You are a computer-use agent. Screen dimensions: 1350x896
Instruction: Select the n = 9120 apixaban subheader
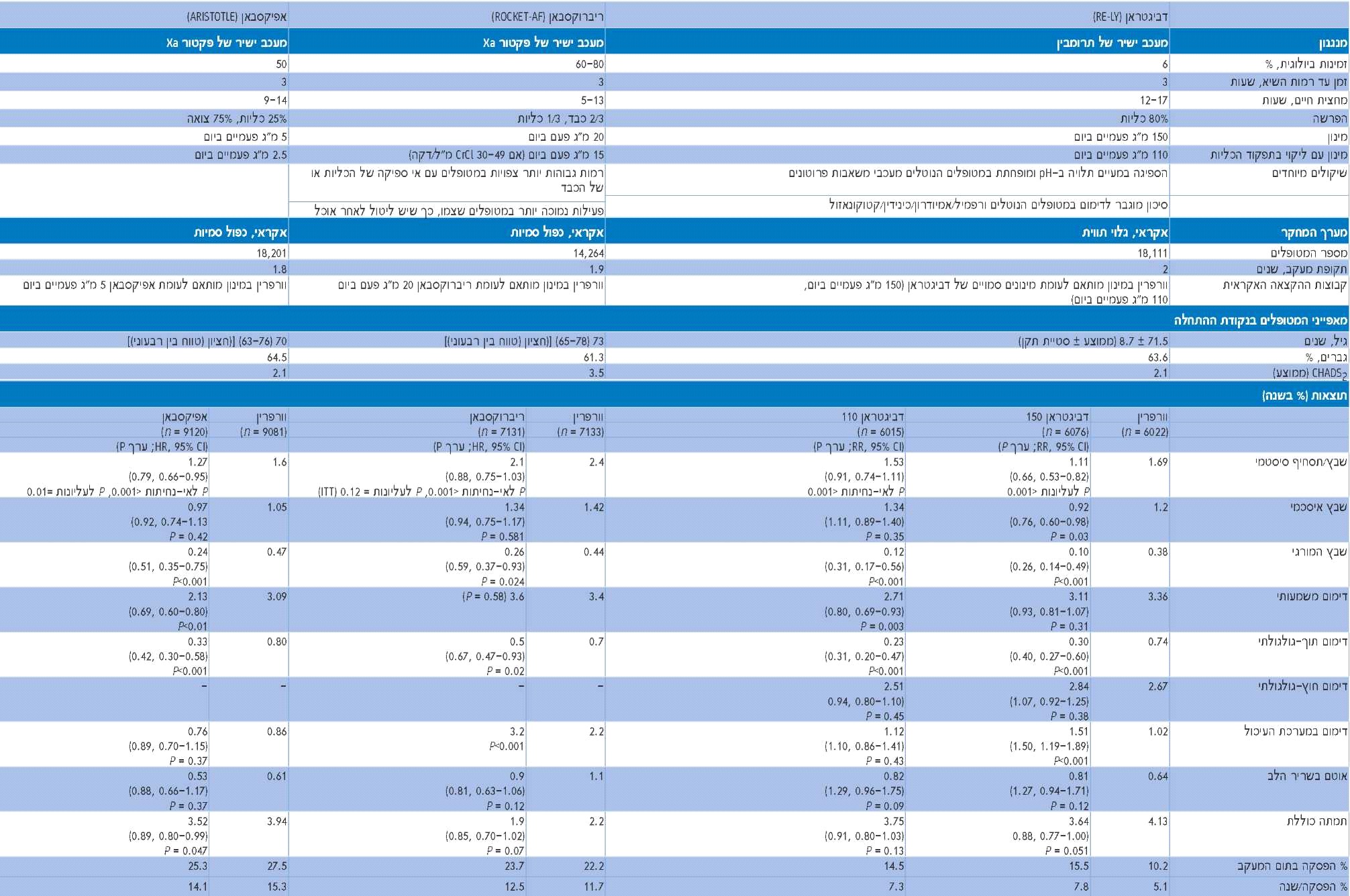click(x=185, y=432)
